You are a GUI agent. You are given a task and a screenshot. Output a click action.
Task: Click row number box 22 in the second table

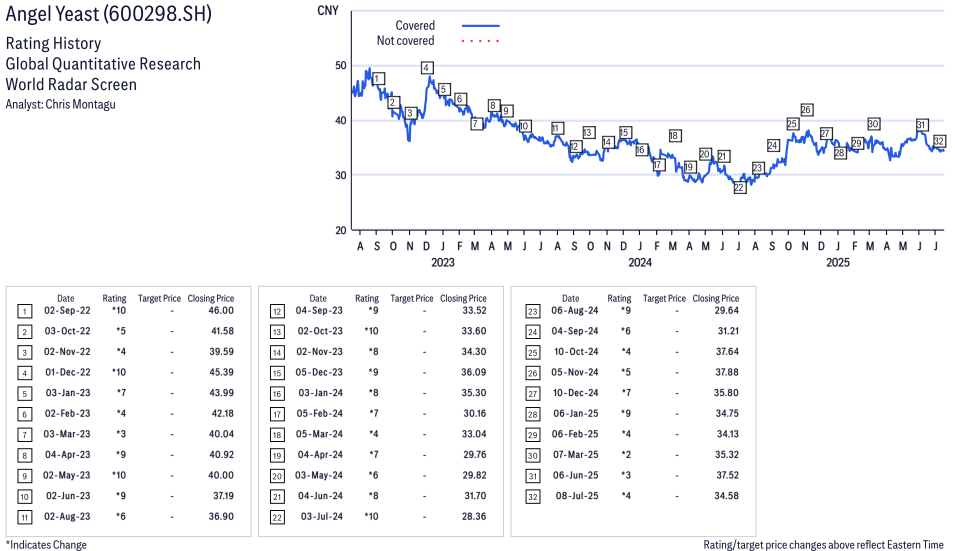pyautogui.click(x=277, y=518)
